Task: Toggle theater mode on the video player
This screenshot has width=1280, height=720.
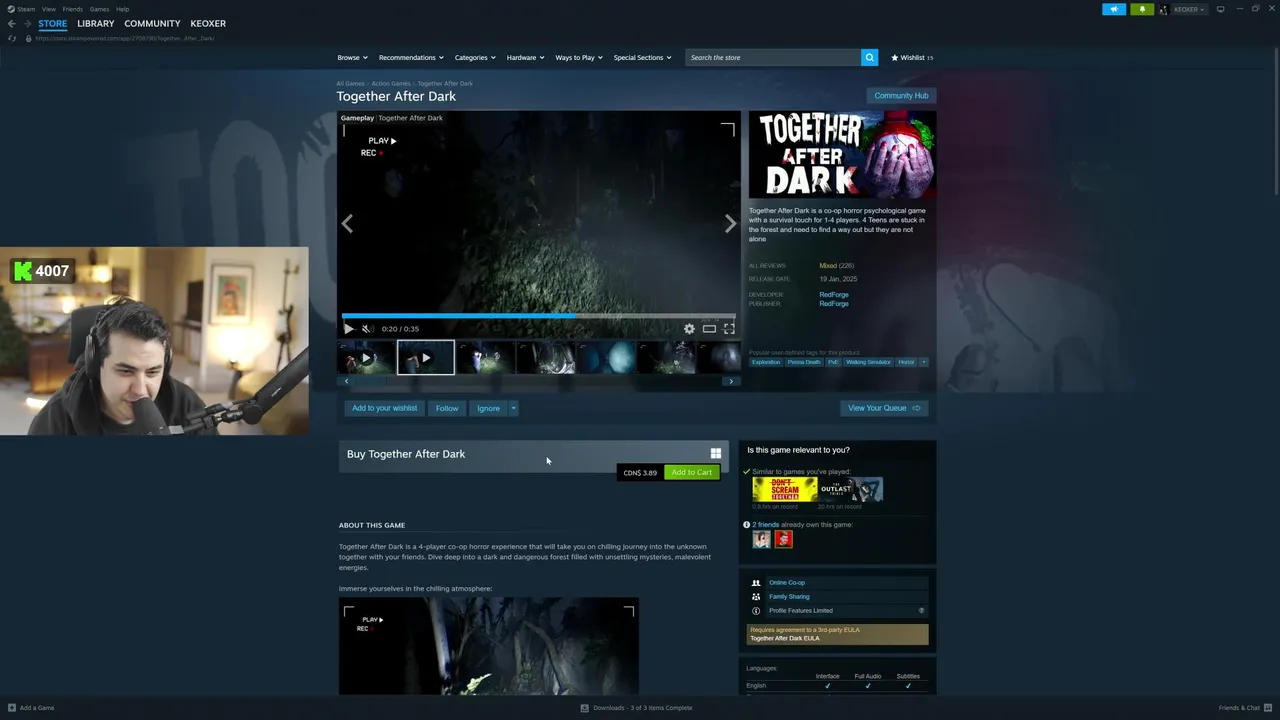Action: (x=709, y=328)
